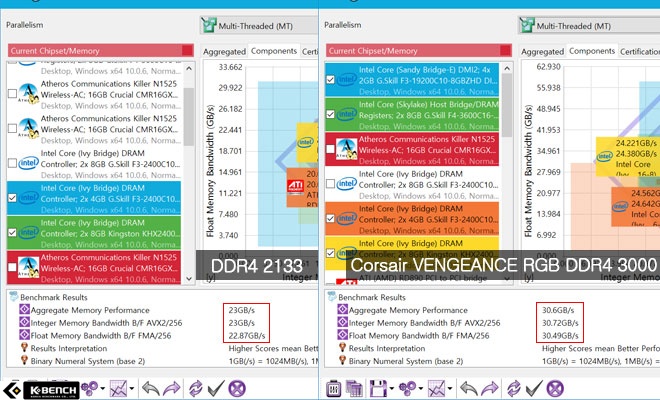Click the first module icon in right toolbar
Viewport: 660px width, 400px height.
[x=333, y=388]
